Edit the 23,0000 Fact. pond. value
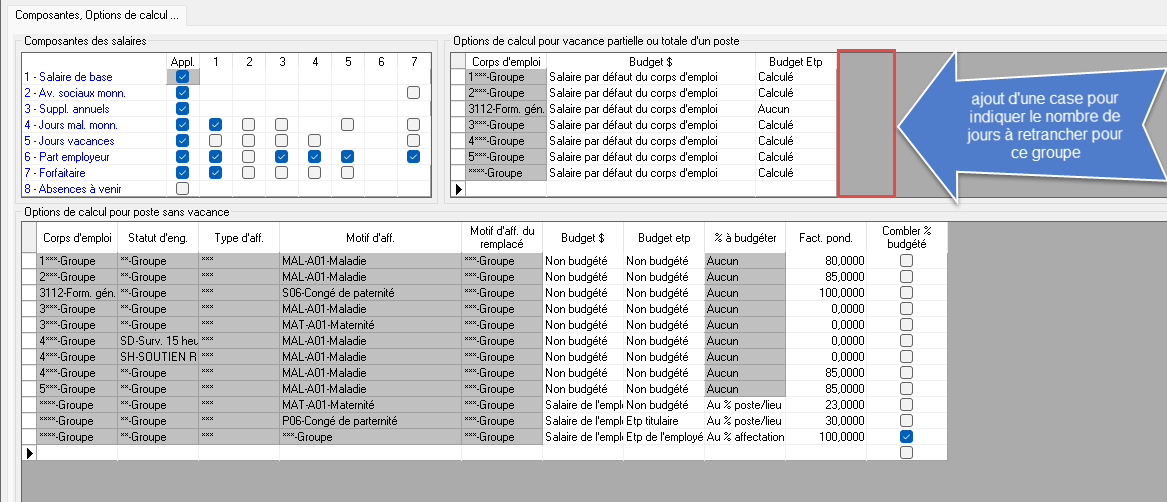The image size is (1167, 502). [825, 405]
